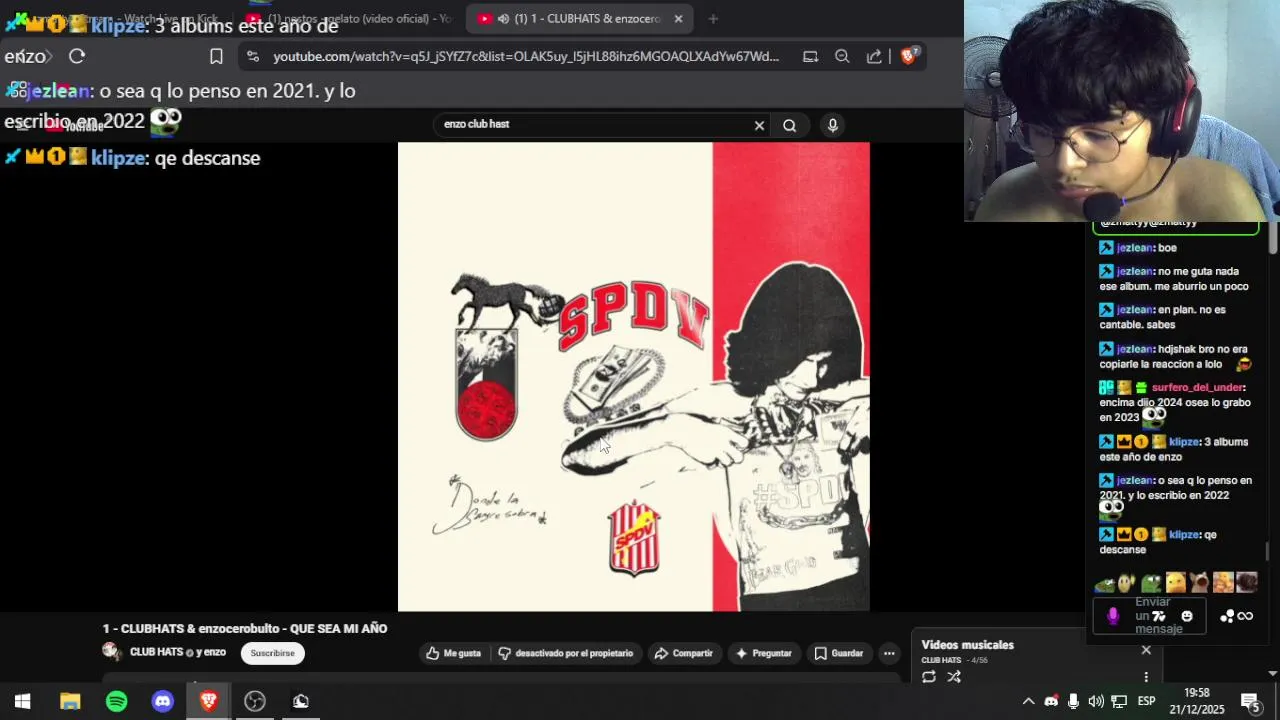Click the first frog emote in chat bar
The image size is (1280, 720).
click(1104, 583)
